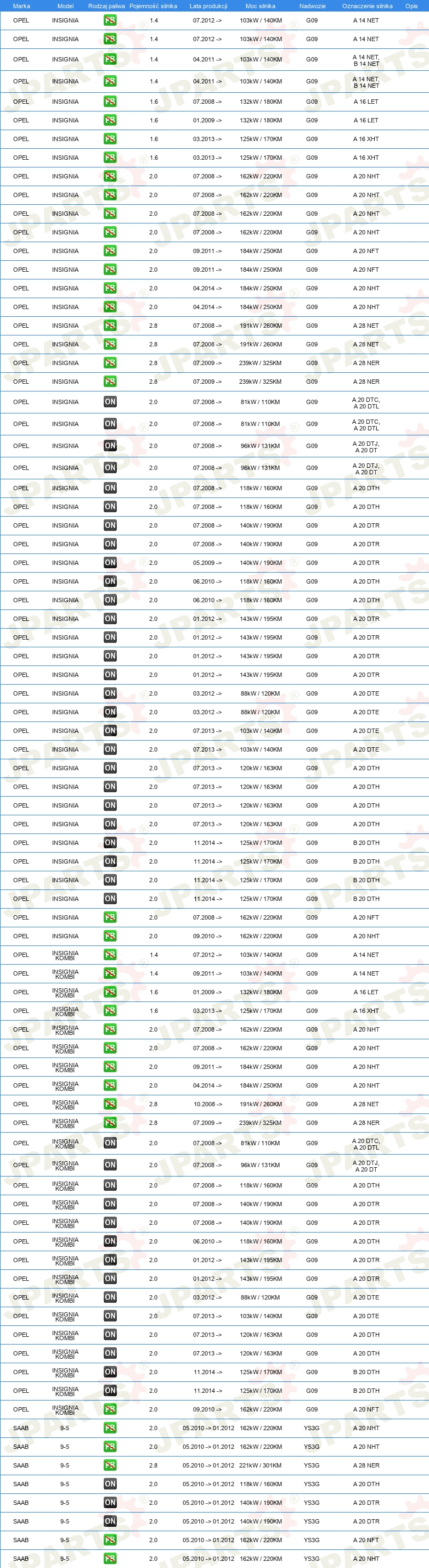Select 'A 16 XHT' in Insignia Kombi row

coord(366,1010)
